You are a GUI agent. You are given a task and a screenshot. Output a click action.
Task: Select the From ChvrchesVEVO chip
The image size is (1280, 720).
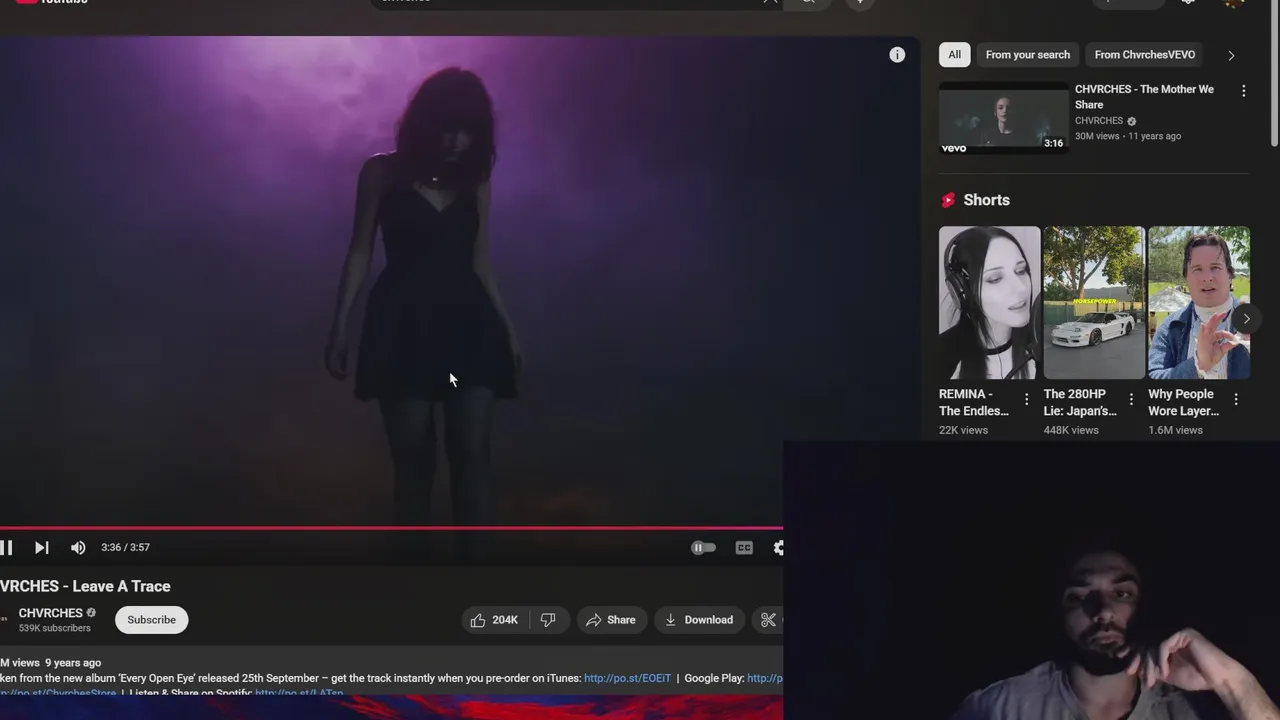click(x=1144, y=55)
